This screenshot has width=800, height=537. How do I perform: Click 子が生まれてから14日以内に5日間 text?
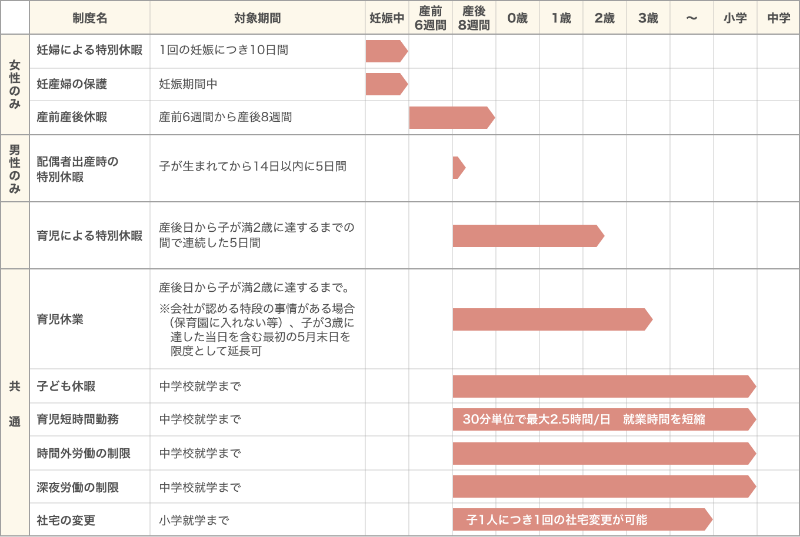pyautogui.click(x=253, y=166)
